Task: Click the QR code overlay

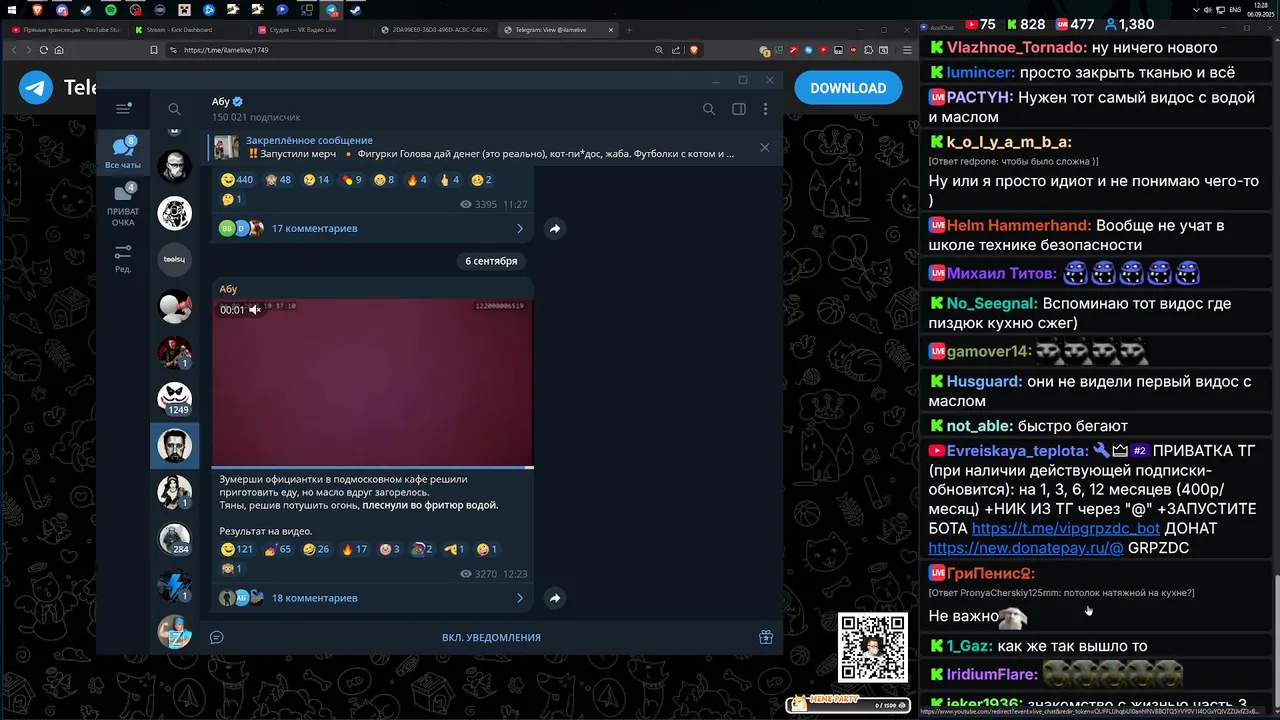Action: coord(873,648)
